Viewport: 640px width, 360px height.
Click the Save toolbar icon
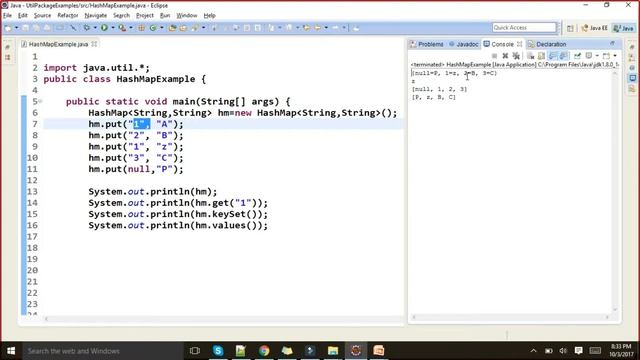(26, 28)
